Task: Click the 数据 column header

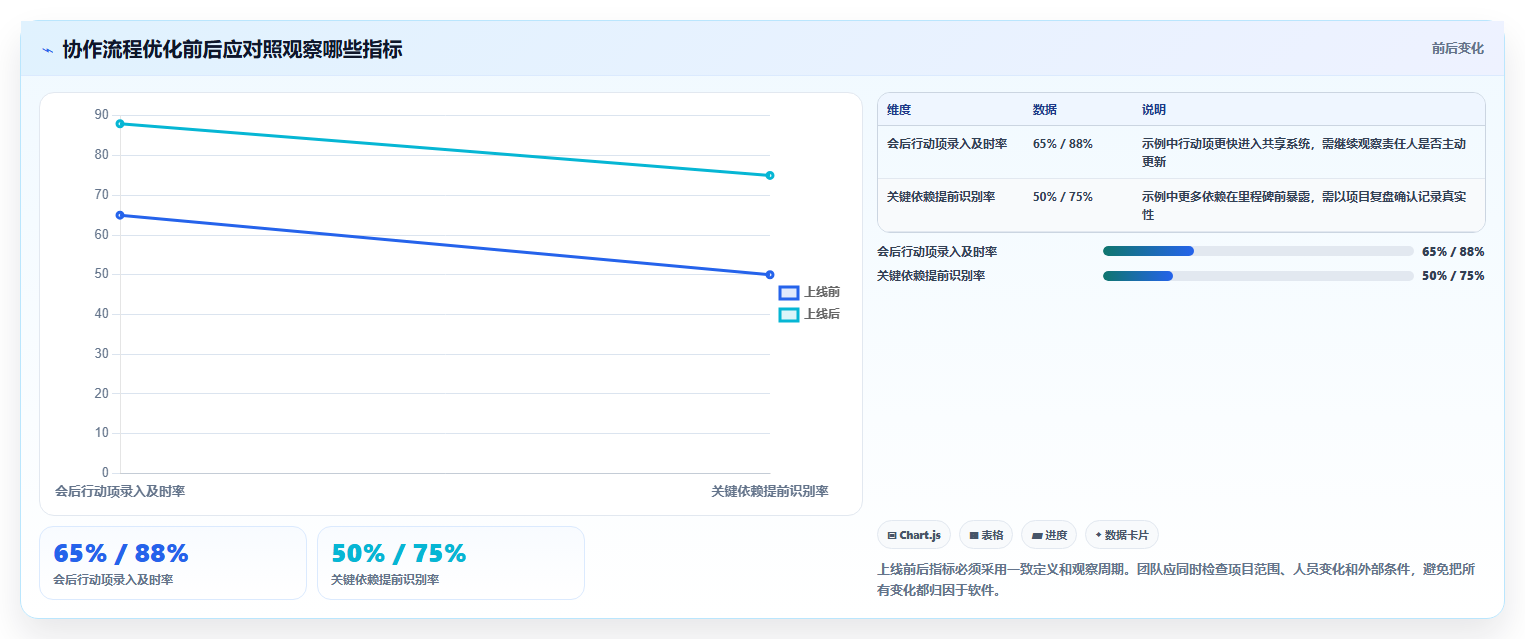Action: (x=1045, y=110)
